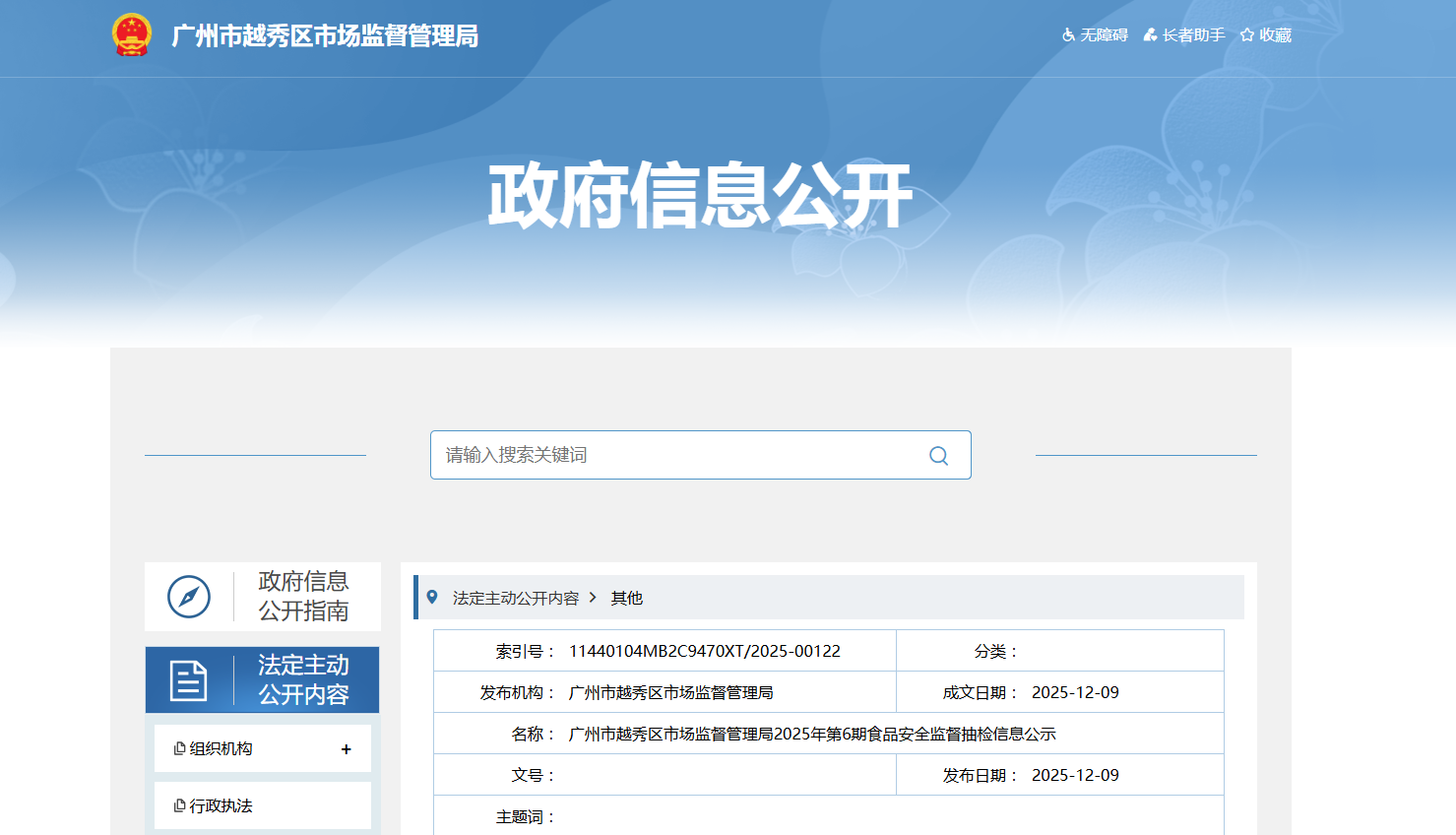Click the accessibility wheelchair icon
This screenshot has height=835, width=1456.
1068,35
